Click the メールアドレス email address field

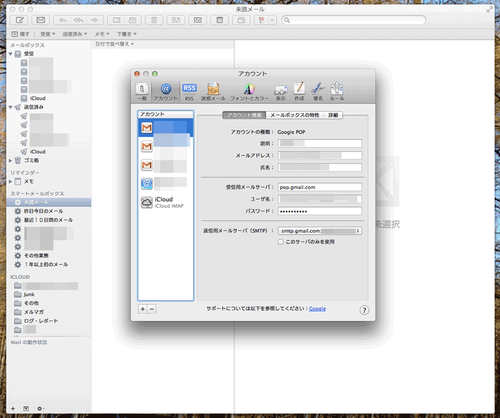click(320, 156)
